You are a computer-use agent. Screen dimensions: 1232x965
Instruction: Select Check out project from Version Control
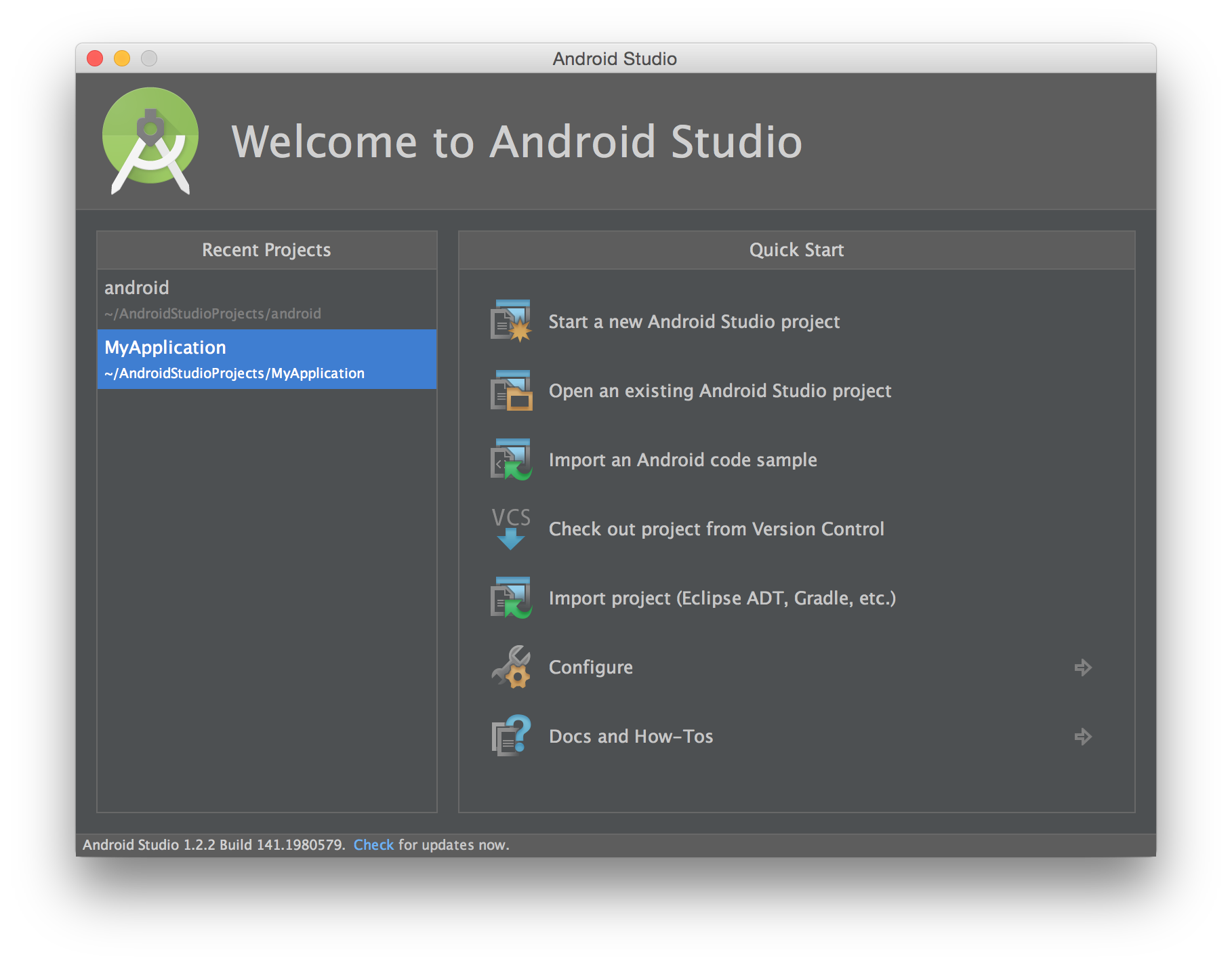click(x=716, y=529)
